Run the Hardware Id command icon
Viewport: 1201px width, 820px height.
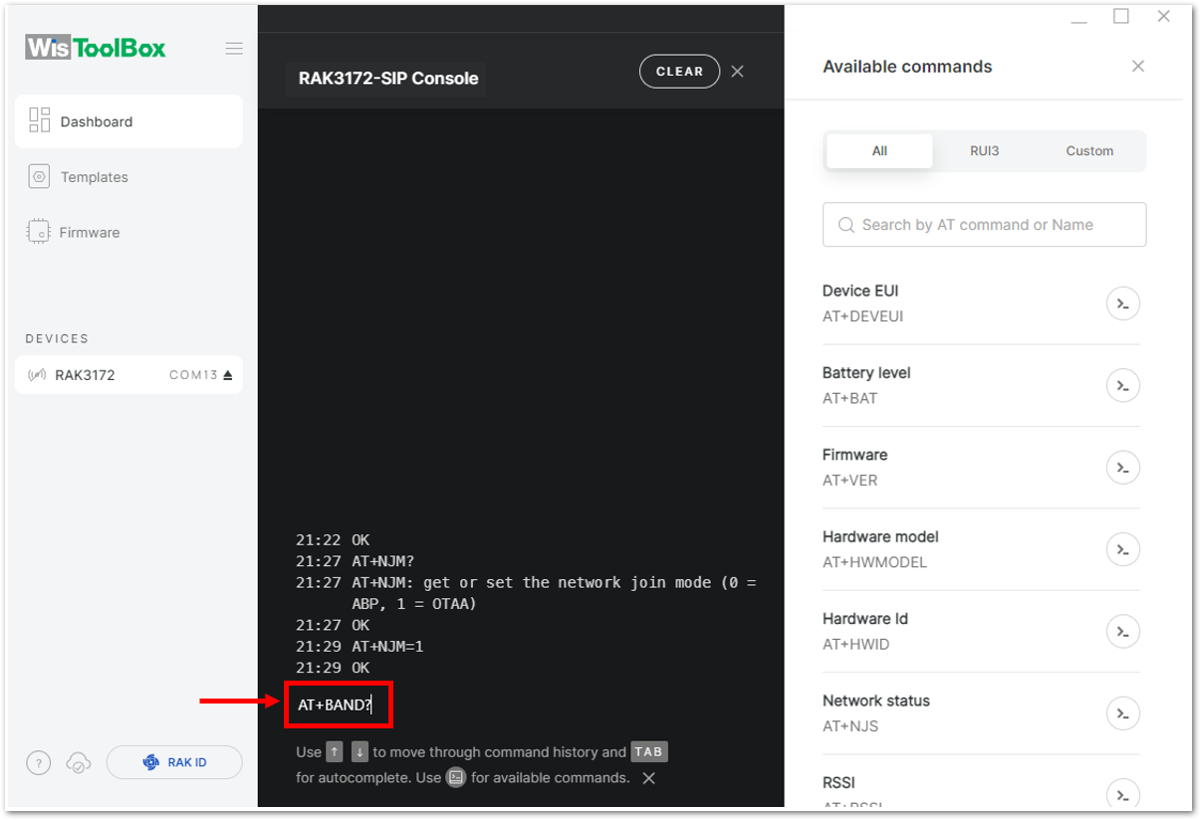pyautogui.click(x=1123, y=632)
